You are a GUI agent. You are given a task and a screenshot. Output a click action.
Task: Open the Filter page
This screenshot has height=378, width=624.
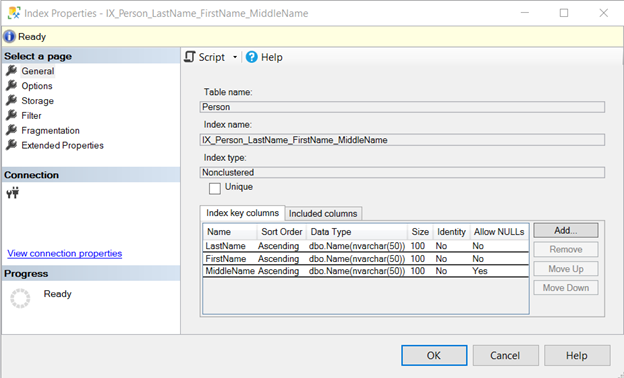coord(31,115)
